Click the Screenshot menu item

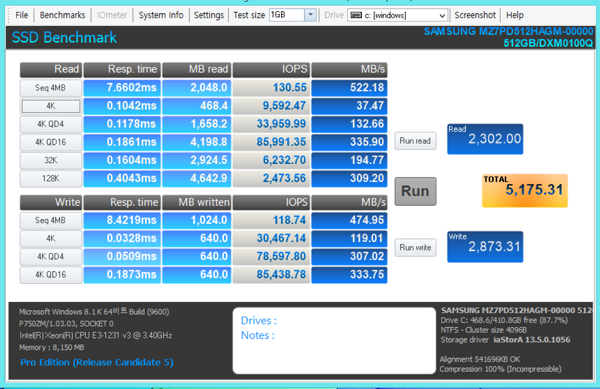point(475,15)
